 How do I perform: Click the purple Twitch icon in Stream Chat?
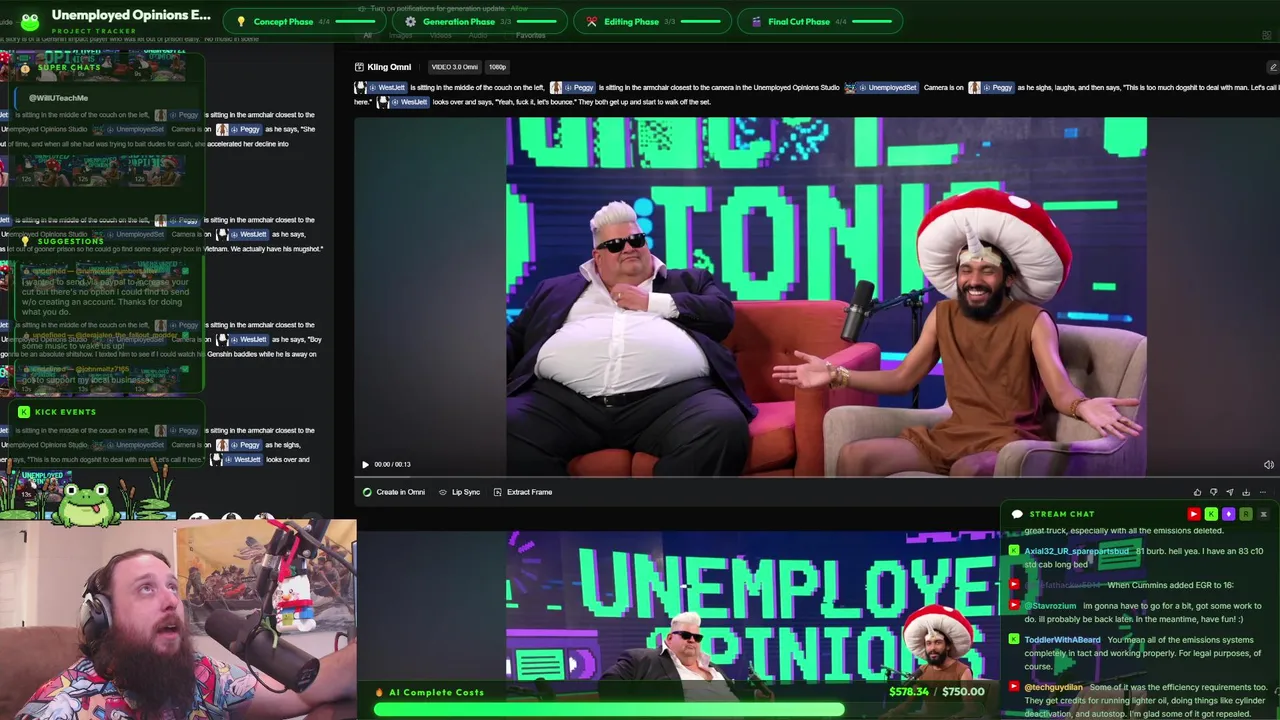pyautogui.click(x=1228, y=514)
